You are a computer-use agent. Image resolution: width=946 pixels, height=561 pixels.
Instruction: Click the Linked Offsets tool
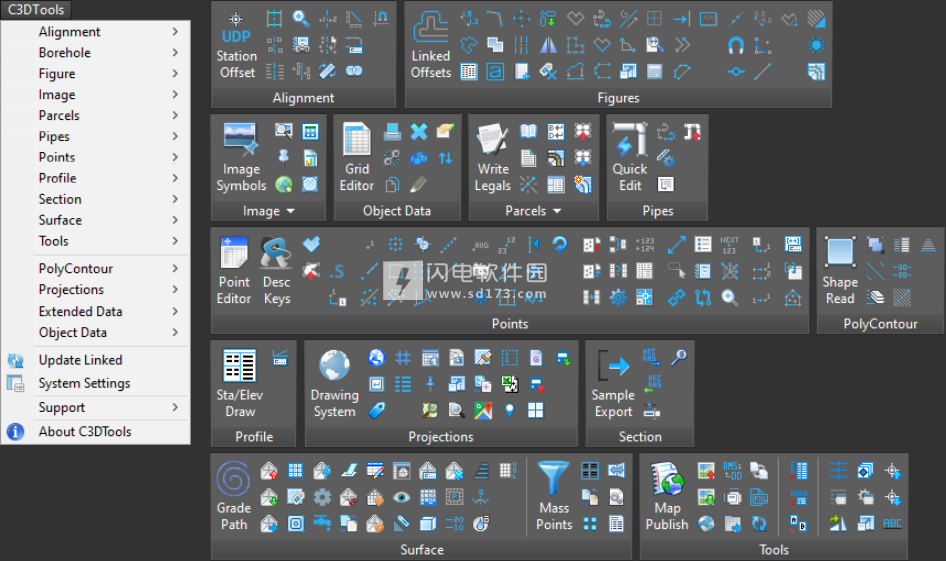coord(431,45)
